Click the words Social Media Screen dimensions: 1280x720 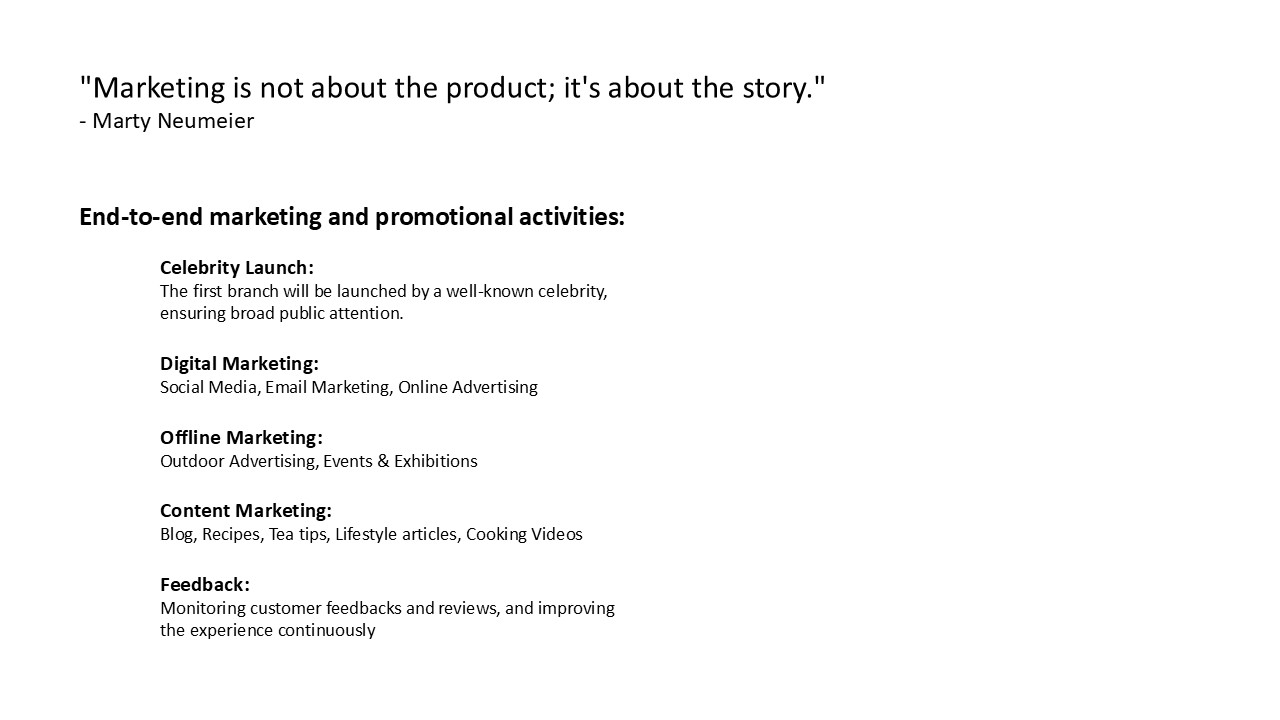click(208, 387)
